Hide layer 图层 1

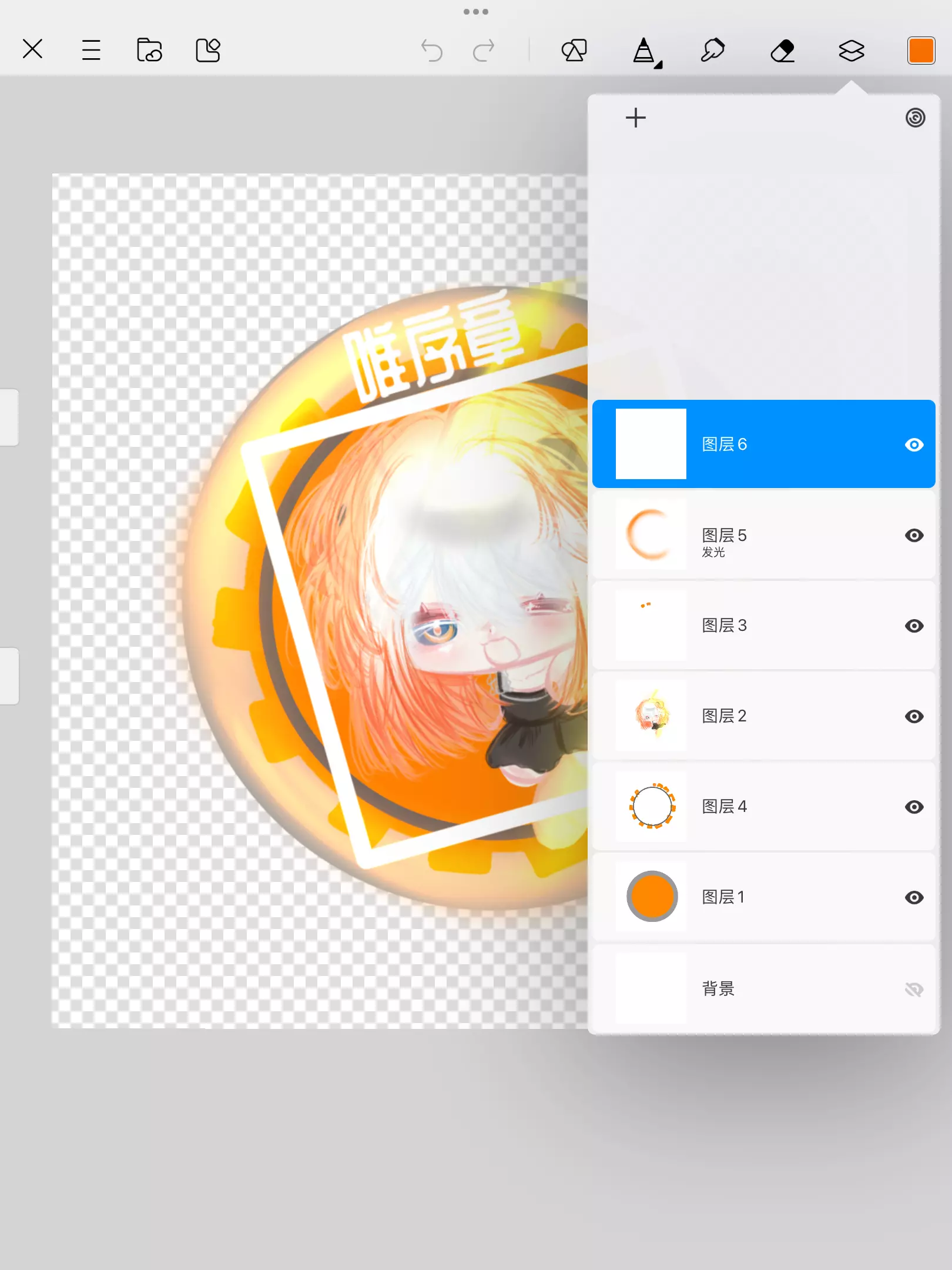tap(914, 898)
